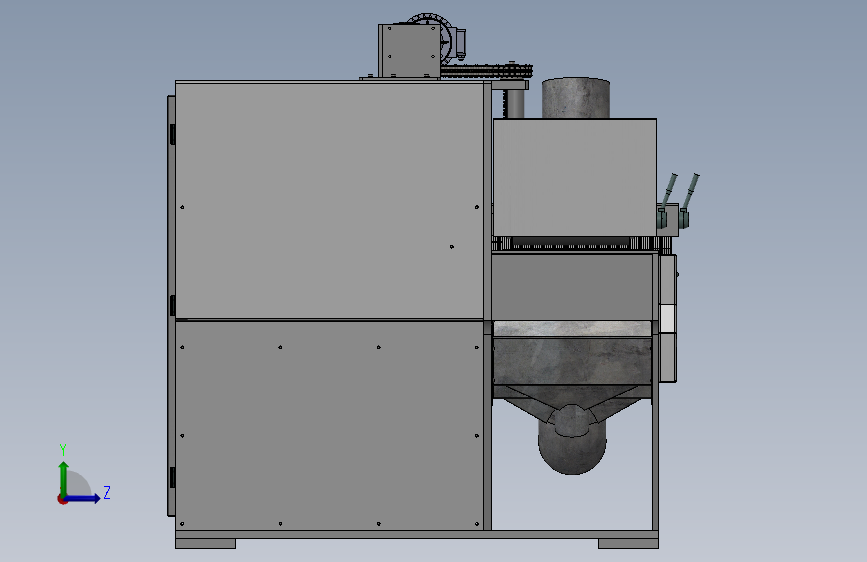This screenshot has height=562, width=867.
Task: Select the upper right box housing below the duct
Action: click(x=574, y=177)
